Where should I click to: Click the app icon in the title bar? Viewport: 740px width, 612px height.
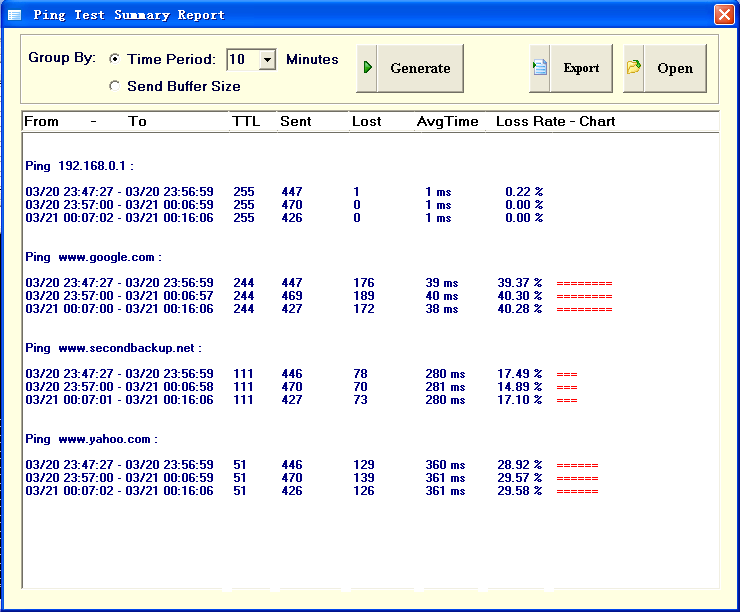14,15
